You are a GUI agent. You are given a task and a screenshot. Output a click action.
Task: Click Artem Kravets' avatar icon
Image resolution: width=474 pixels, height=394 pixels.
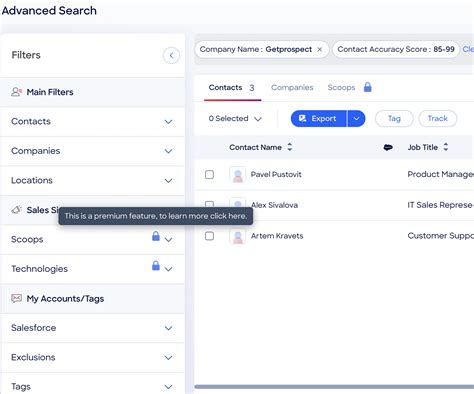point(238,236)
